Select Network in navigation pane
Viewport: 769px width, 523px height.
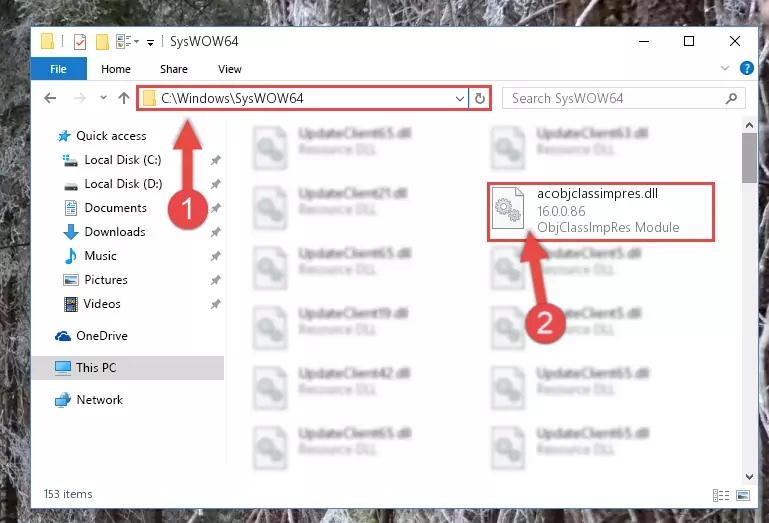point(100,399)
